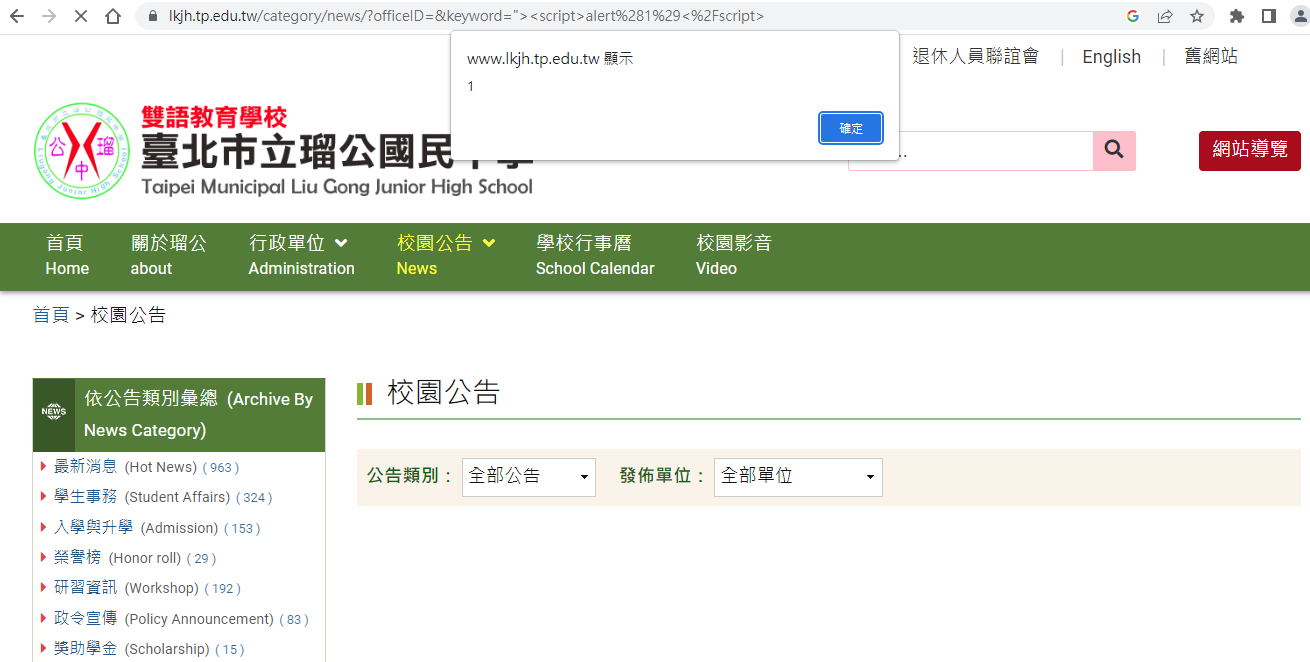Image resolution: width=1310 pixels, height=662 pixels.
Task: Click 首頁 in the breadcrumb
Action: pos(51,315)
